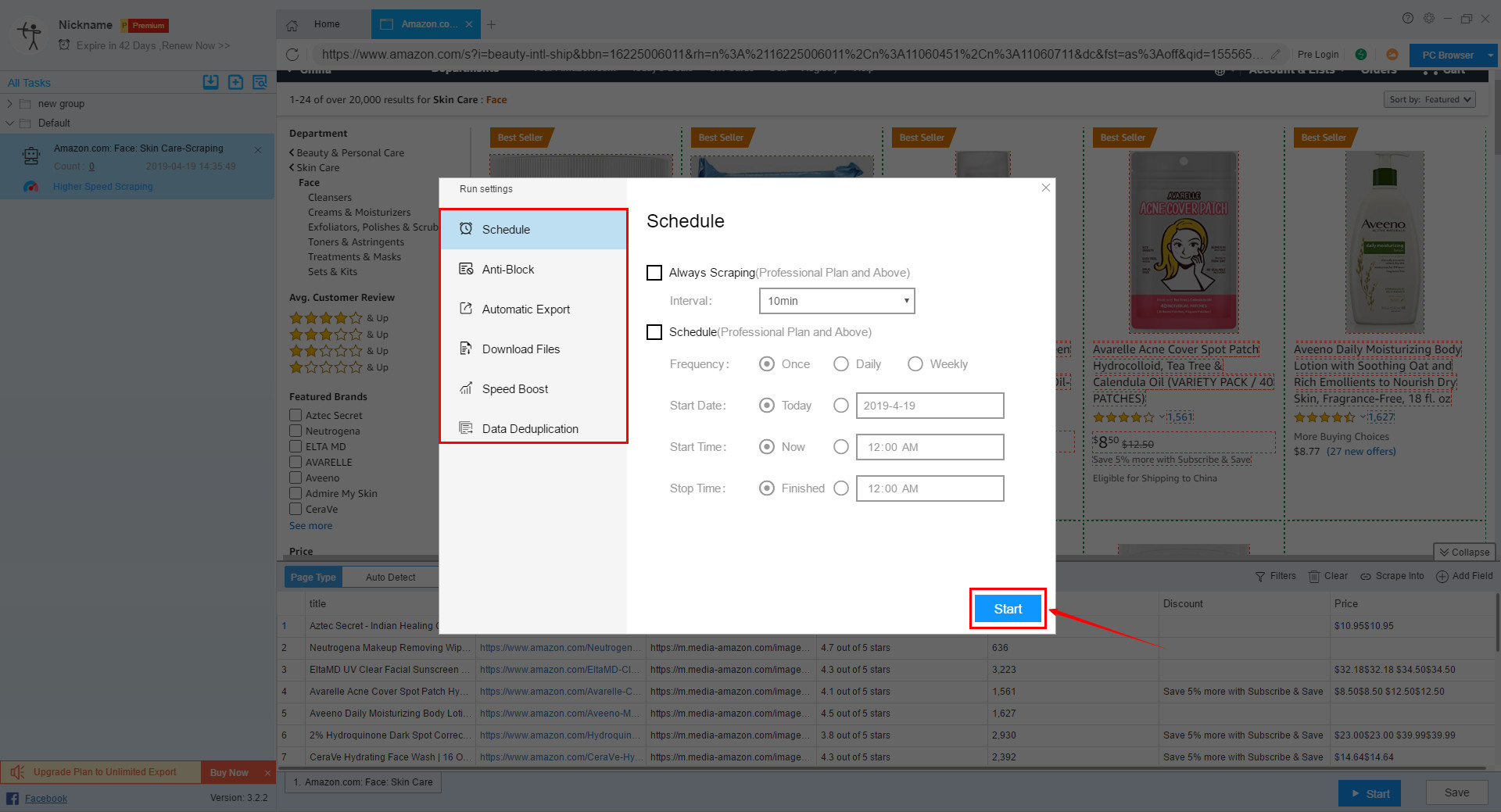This screenshot has height=812, width=1501.
Task: Click the Schedule clock icon
Action: (x=466, y=229)
